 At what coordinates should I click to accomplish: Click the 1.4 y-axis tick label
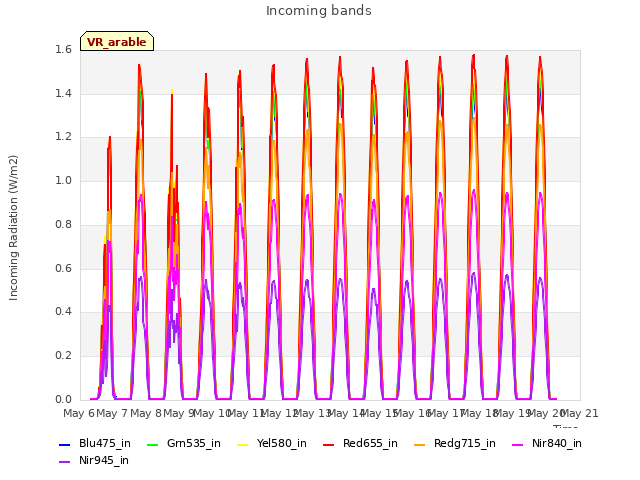pos(63,93)
